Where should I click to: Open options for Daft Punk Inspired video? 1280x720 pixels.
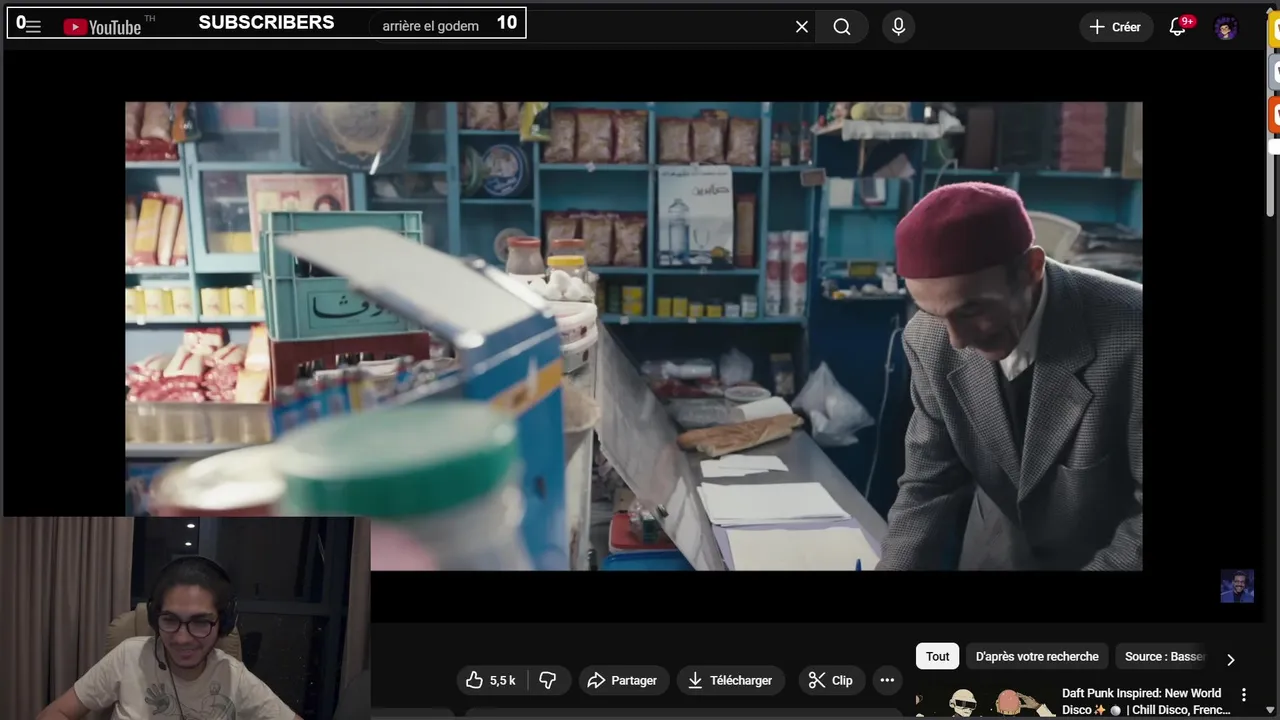(x=1244, y=694)
